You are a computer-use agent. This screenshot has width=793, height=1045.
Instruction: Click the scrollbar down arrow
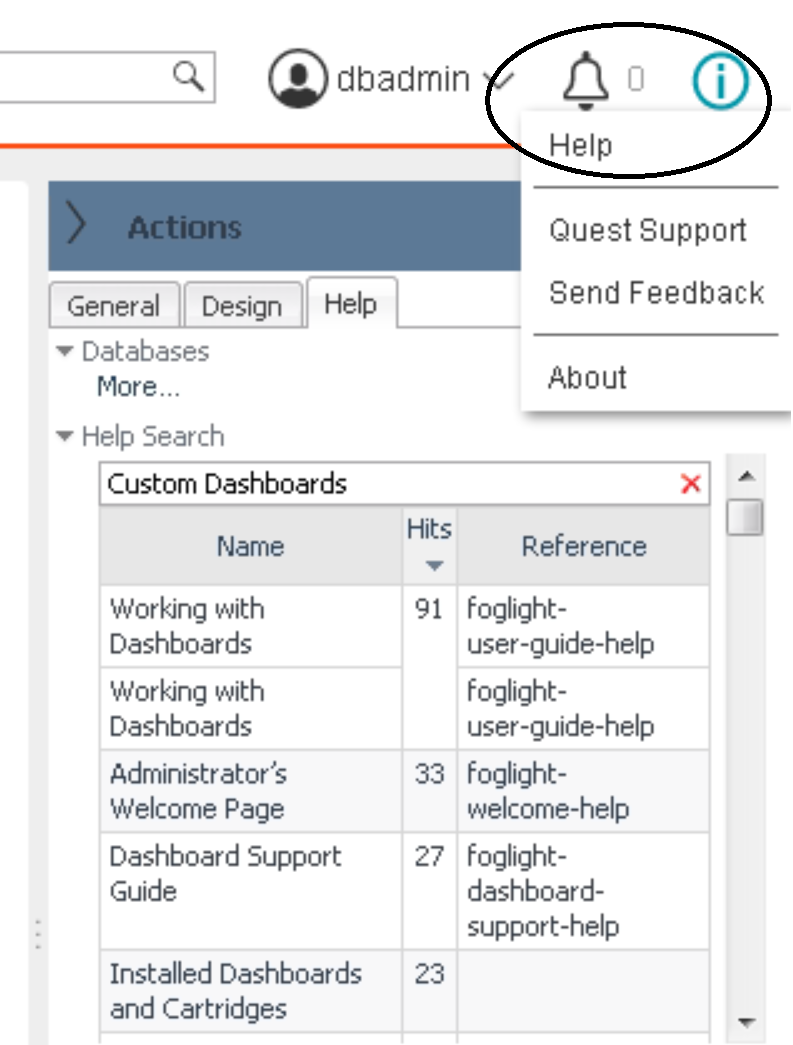[x=745, y=1022]
